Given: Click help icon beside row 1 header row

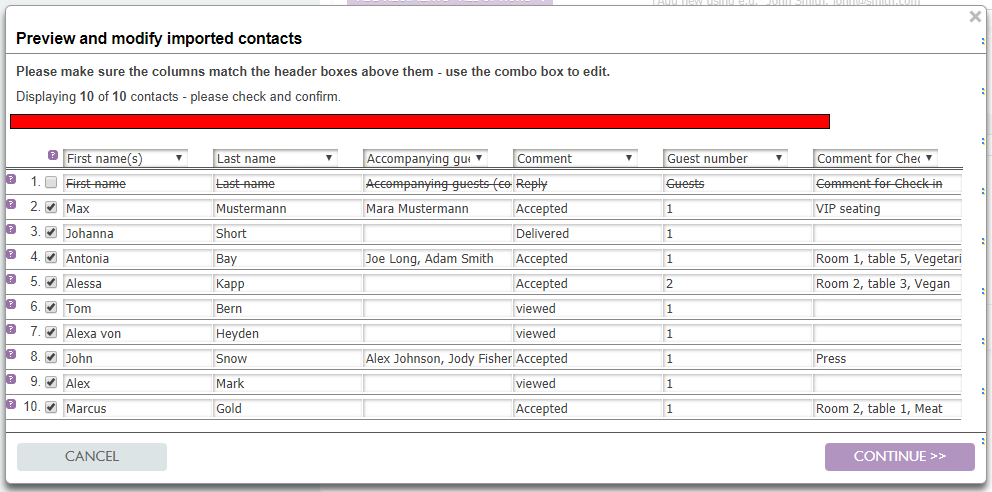Looking at the screenshot, I should pos(11,179).
